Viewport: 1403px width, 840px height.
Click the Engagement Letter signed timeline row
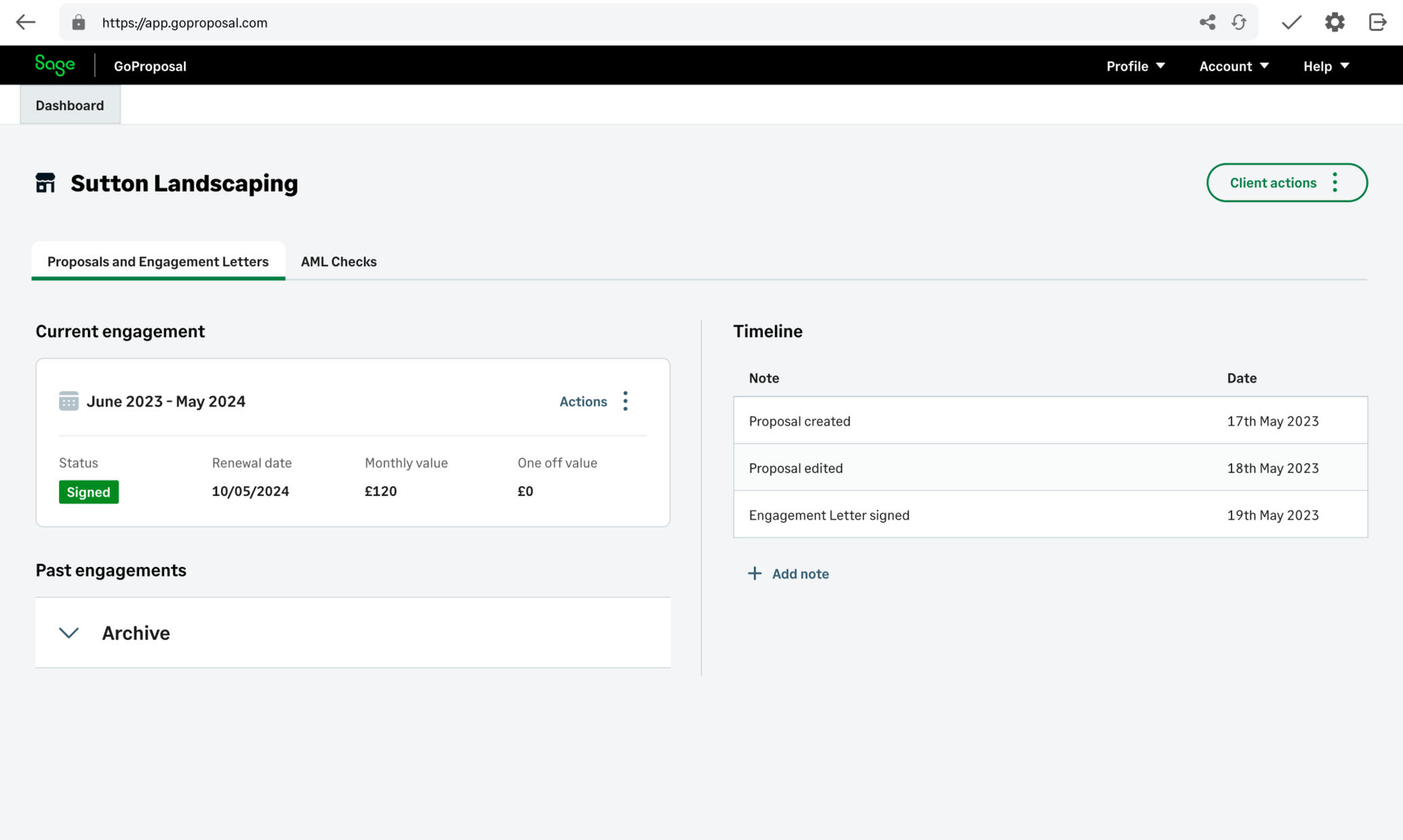coord(1049,515)
